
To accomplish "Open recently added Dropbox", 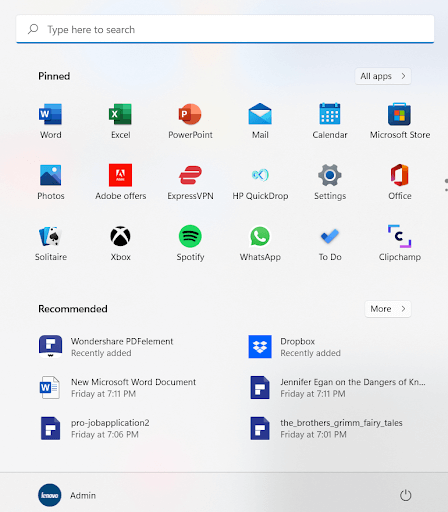I will pyautogui.click(x=295, y=347).
